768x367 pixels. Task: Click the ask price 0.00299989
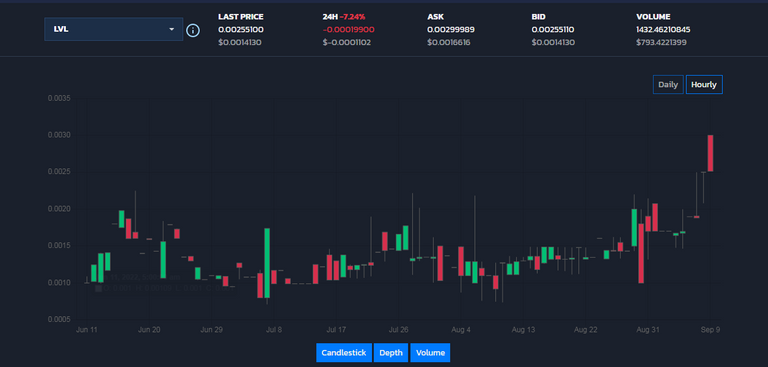[451, 30]
